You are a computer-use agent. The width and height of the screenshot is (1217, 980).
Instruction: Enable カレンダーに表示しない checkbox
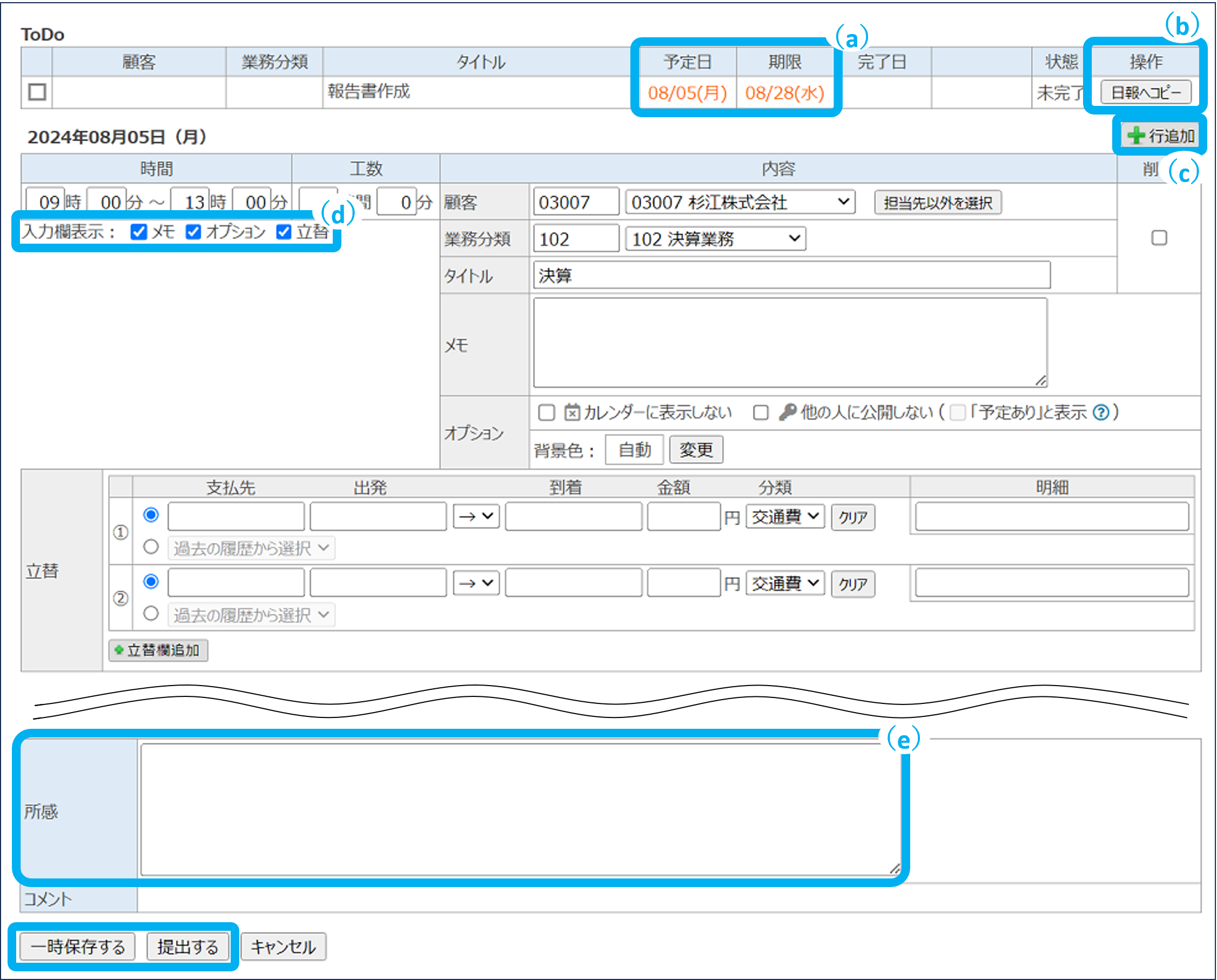pos(546,413)
